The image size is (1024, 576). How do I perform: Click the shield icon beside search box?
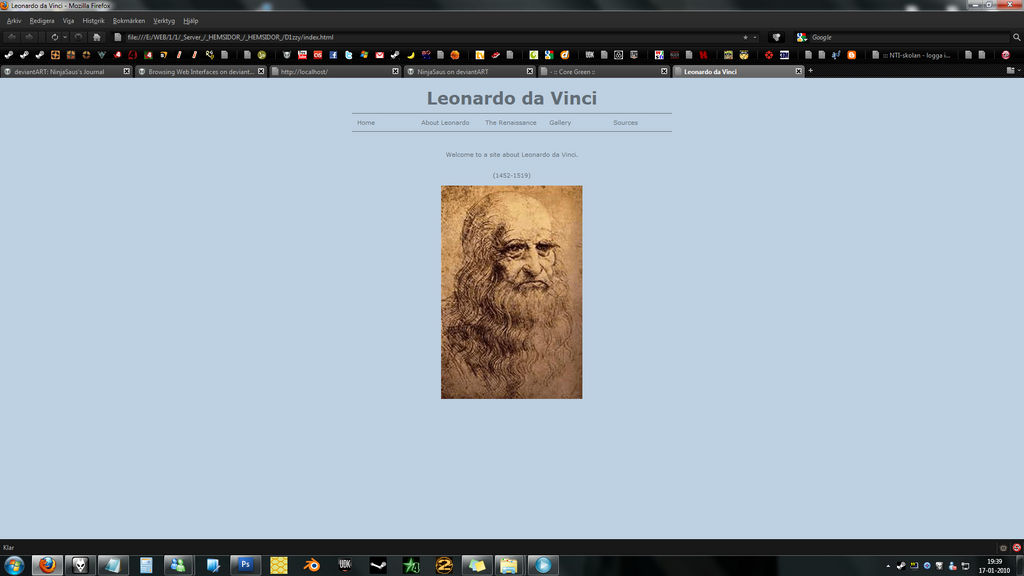tap(776, 37)
